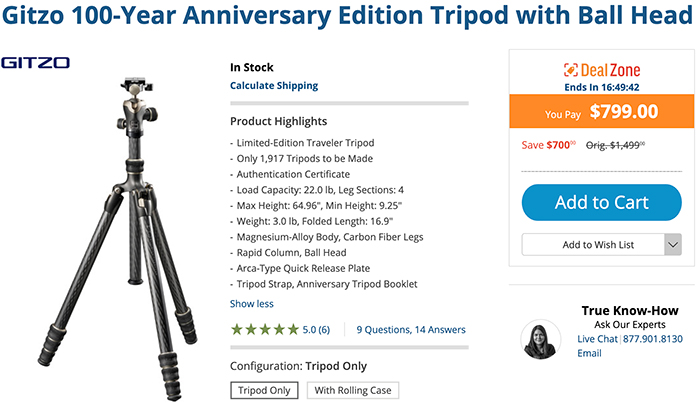The image size is (700, 405).
Task: Click the Gitzo brand logo
Action: 36,63
